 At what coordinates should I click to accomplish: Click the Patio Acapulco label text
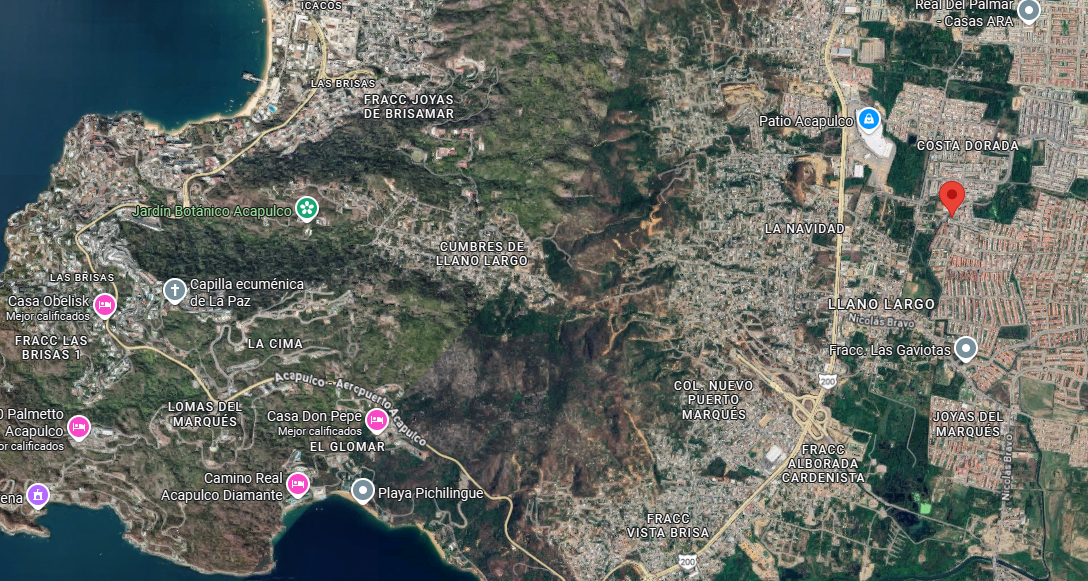(x=806, y=121)
